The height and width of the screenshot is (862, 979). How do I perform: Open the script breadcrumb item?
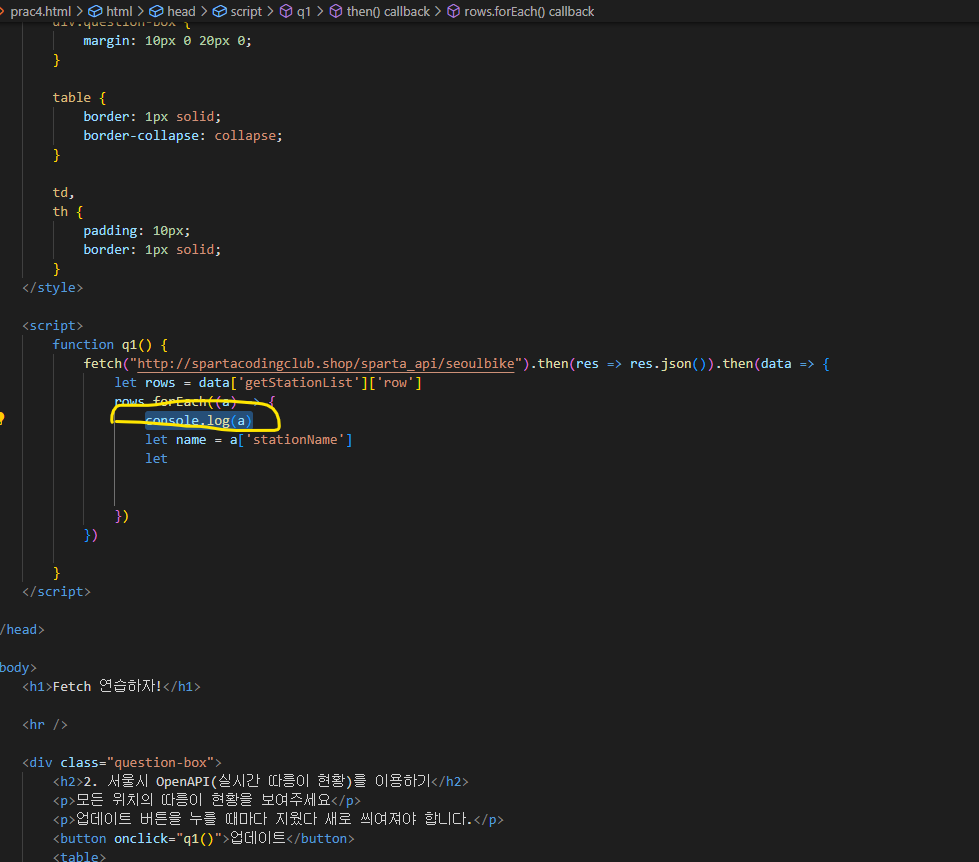point(246,11)
